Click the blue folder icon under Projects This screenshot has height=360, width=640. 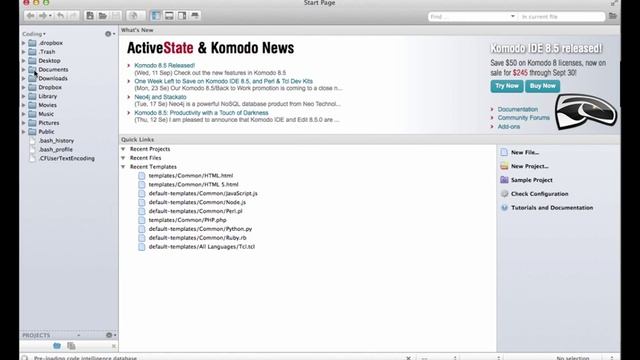pos(57,346)
